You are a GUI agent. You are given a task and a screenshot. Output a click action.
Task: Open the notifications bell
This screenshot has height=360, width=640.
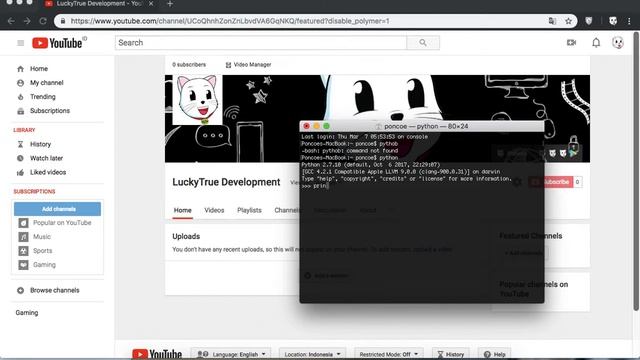click(596, 42)
